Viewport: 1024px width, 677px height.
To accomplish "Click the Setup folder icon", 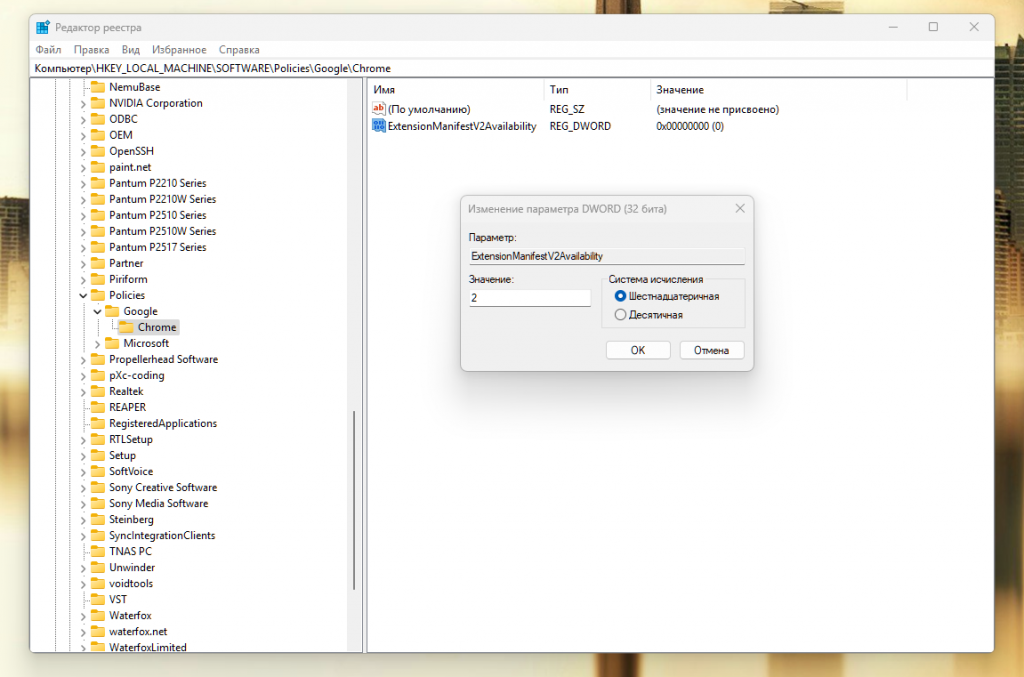I will pyautogui.click(x=98, y=455).
